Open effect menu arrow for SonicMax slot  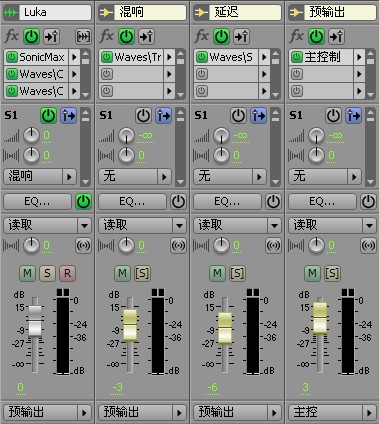pos(74,57)
